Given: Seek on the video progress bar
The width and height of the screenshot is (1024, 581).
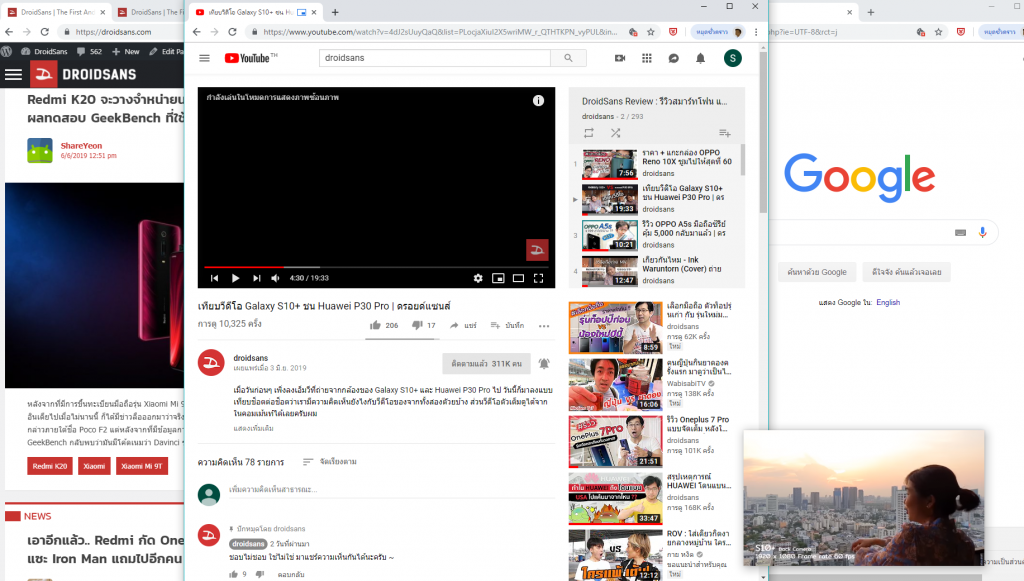Looking at the screenshot, I should pos(376,267).
